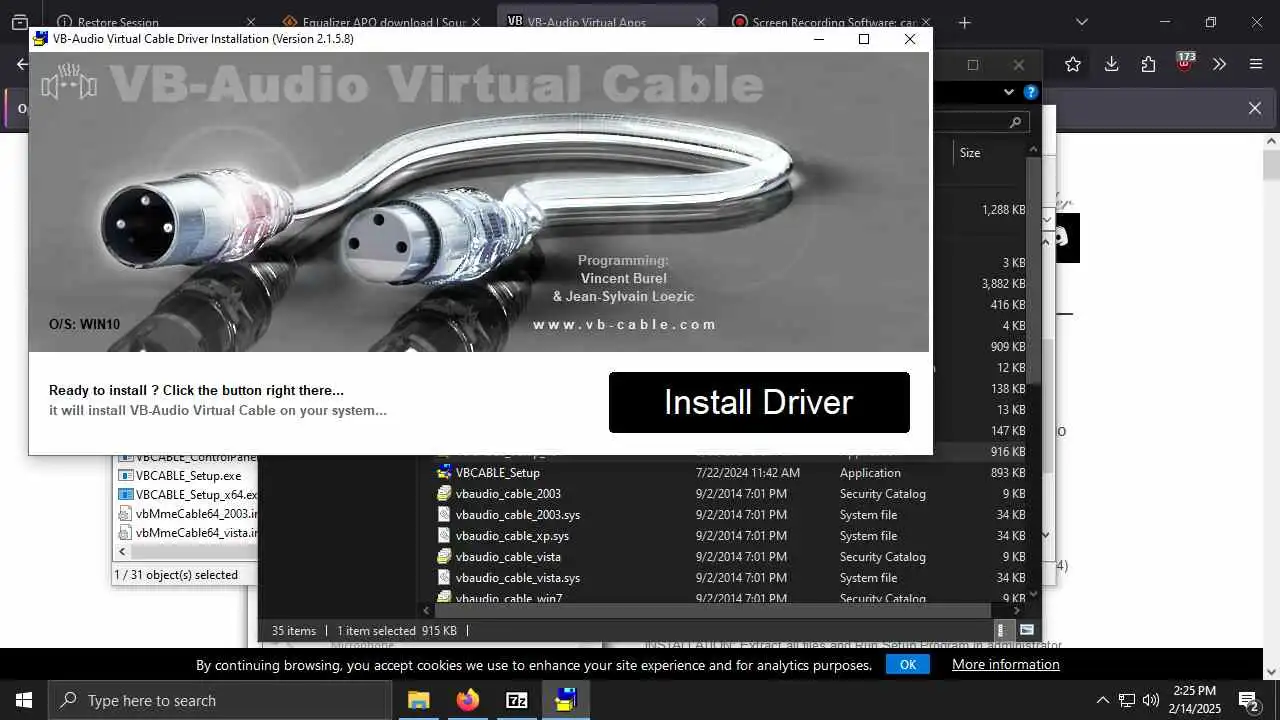Click web page scrollbar down arrow
Screen dimensions: 1280x720
coord(1271,672)
